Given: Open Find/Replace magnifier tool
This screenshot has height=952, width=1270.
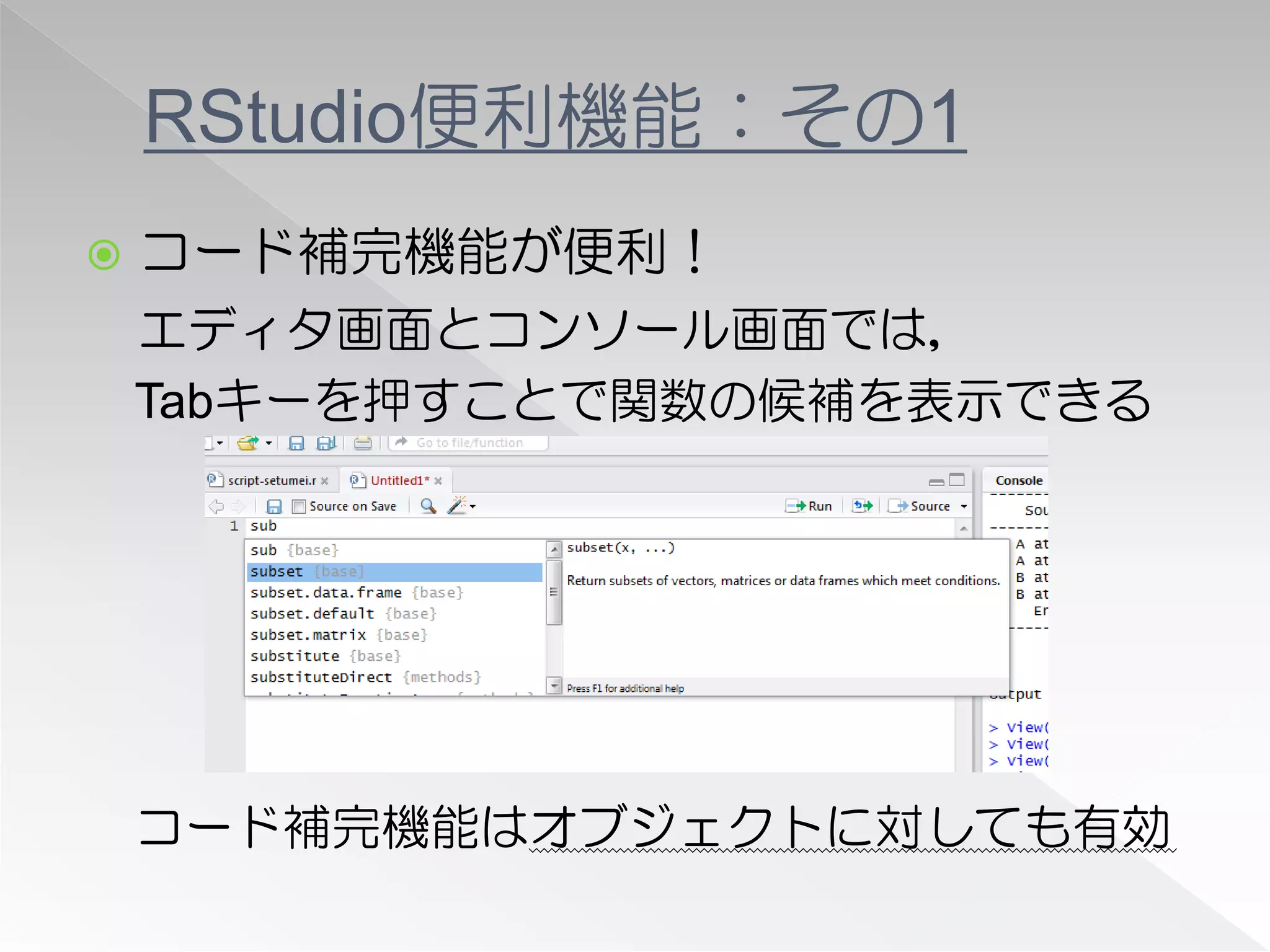Looking at the screenshot, I should (x=428, y=506).
